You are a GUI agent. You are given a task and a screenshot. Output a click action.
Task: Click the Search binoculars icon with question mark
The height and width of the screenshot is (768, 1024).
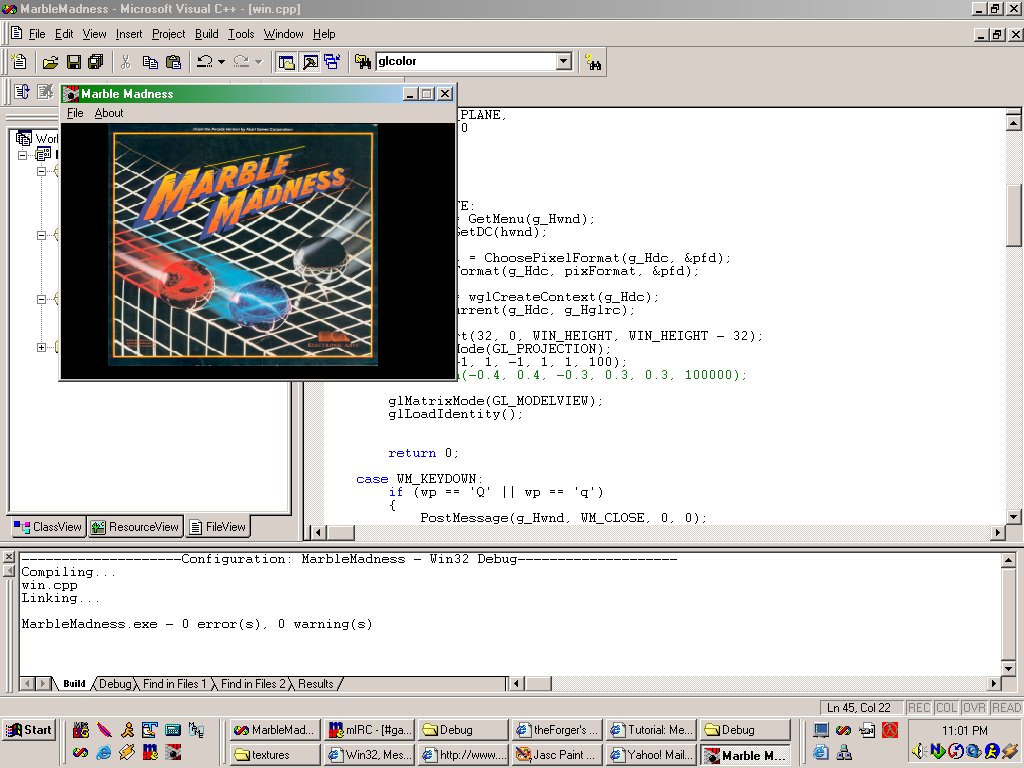tap(593, 62)
